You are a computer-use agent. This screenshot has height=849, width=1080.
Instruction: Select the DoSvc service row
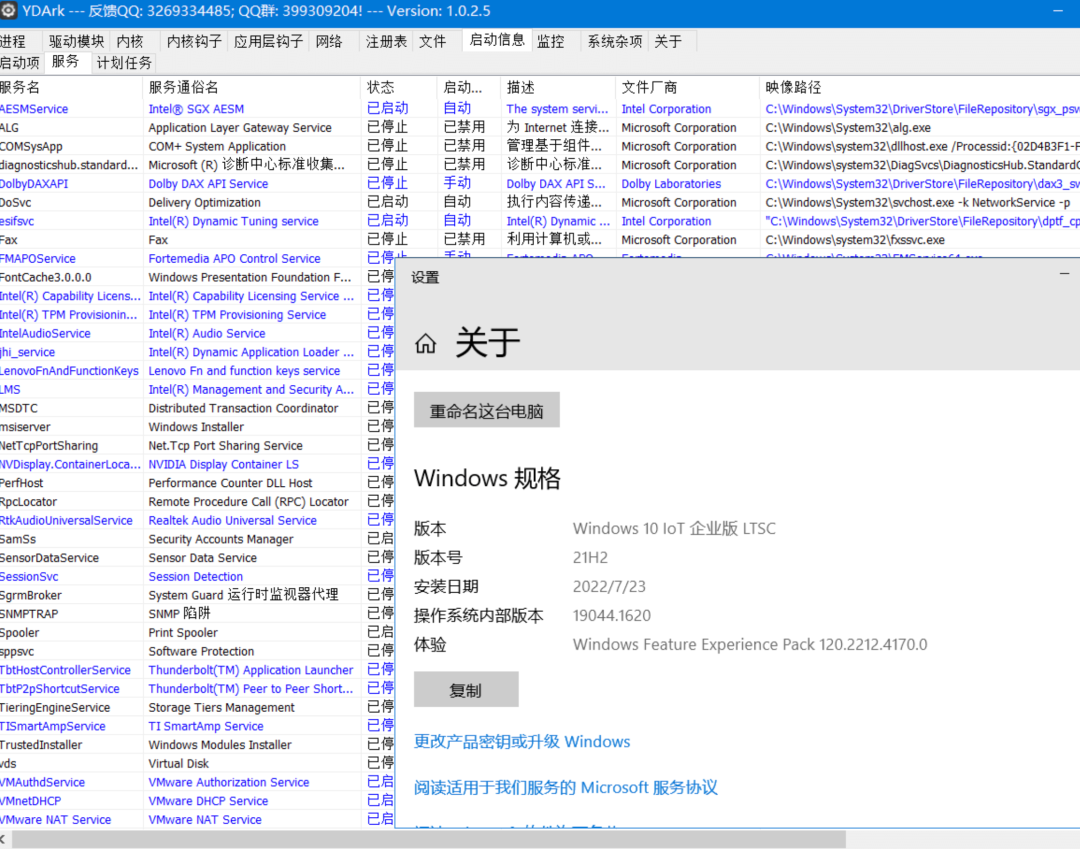tap(540, 202)
